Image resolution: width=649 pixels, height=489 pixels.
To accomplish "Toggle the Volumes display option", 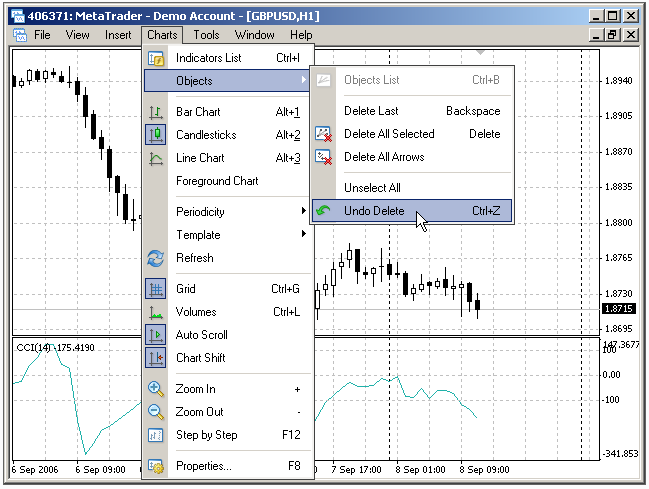I will [x=228, y=312].
